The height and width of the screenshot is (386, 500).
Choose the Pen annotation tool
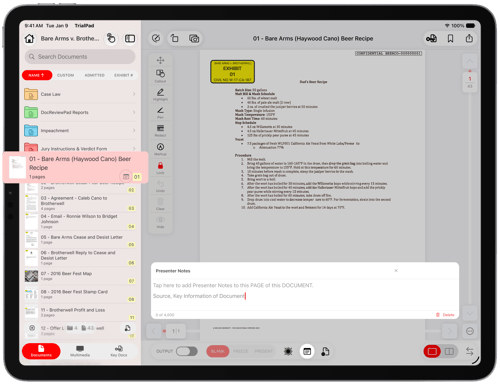pos(160,112)
